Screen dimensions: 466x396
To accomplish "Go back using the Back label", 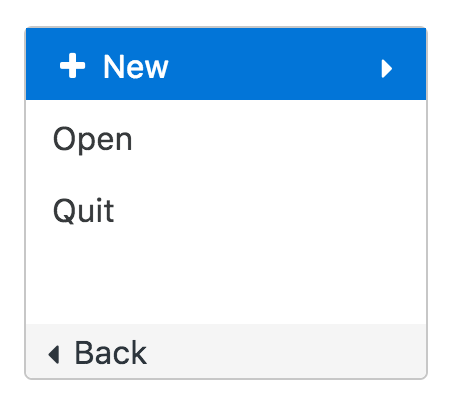I will [x=110, y=353].
